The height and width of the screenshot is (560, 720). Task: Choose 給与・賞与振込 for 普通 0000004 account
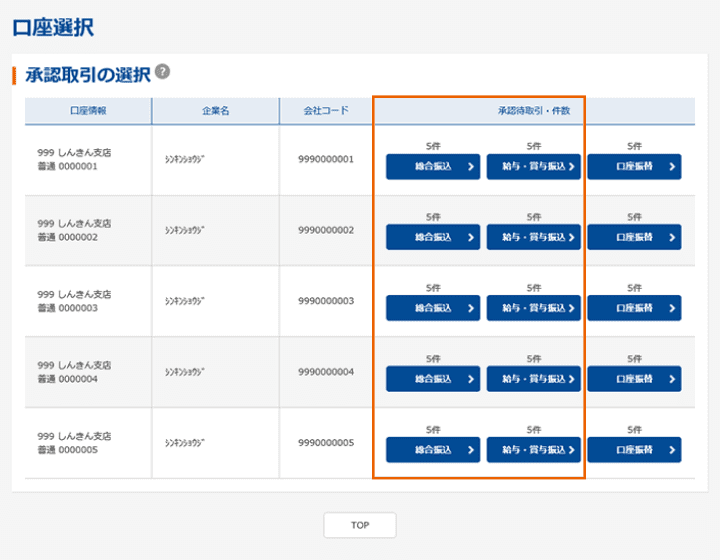[x=533, y=379]
